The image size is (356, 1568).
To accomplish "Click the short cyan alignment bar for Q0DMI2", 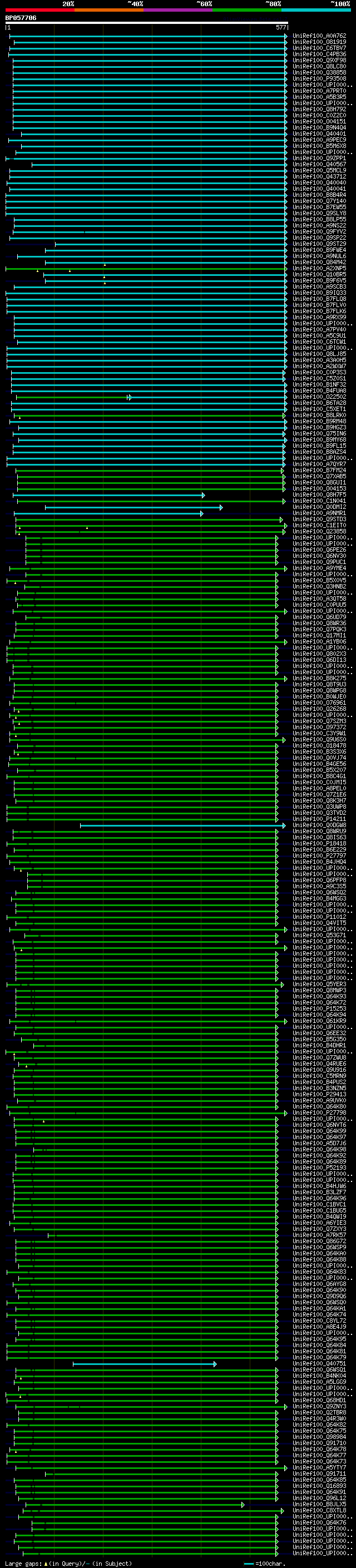I will pos(134,507).
